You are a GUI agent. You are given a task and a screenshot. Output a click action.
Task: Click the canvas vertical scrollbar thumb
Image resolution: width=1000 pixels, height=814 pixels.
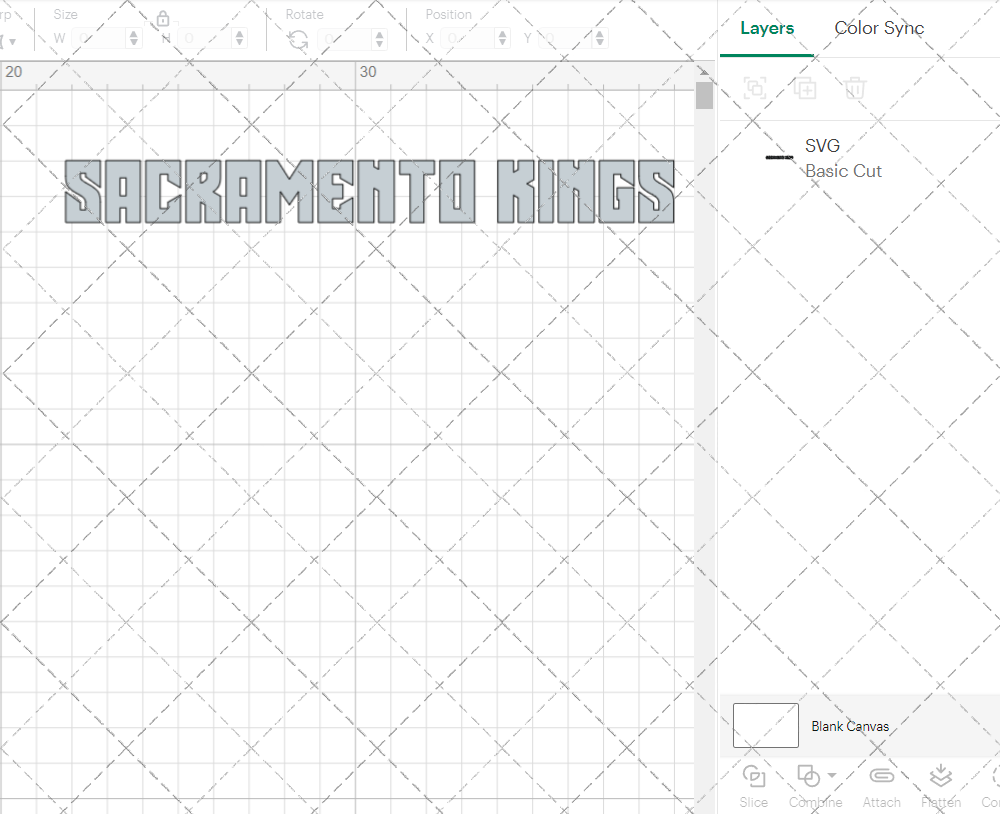tap(704, 96)
